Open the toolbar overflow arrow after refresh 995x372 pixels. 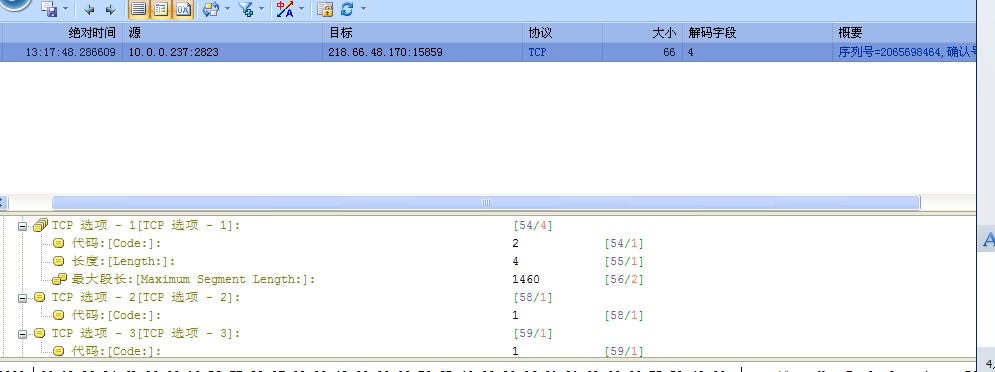pos(363,10)
